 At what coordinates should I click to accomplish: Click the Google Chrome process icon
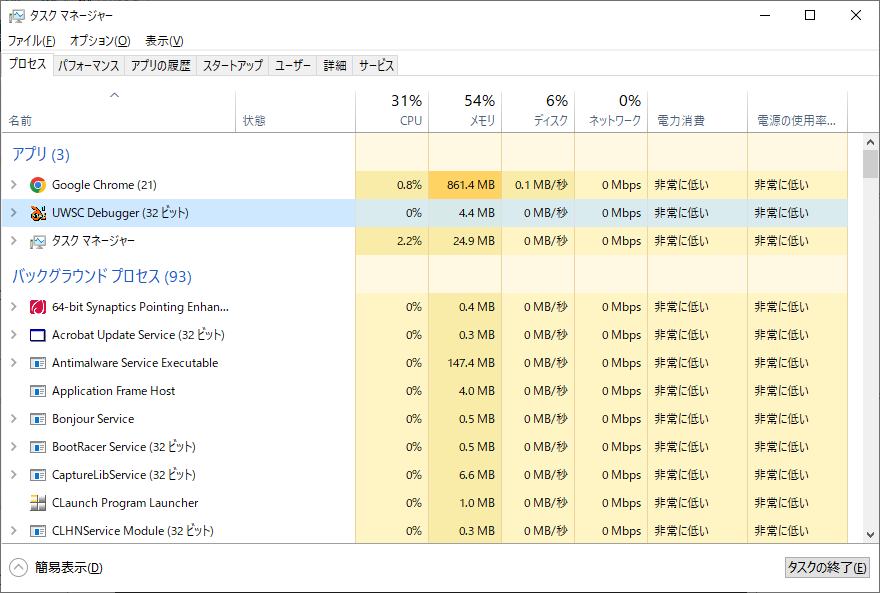click(x=38, y=185)
